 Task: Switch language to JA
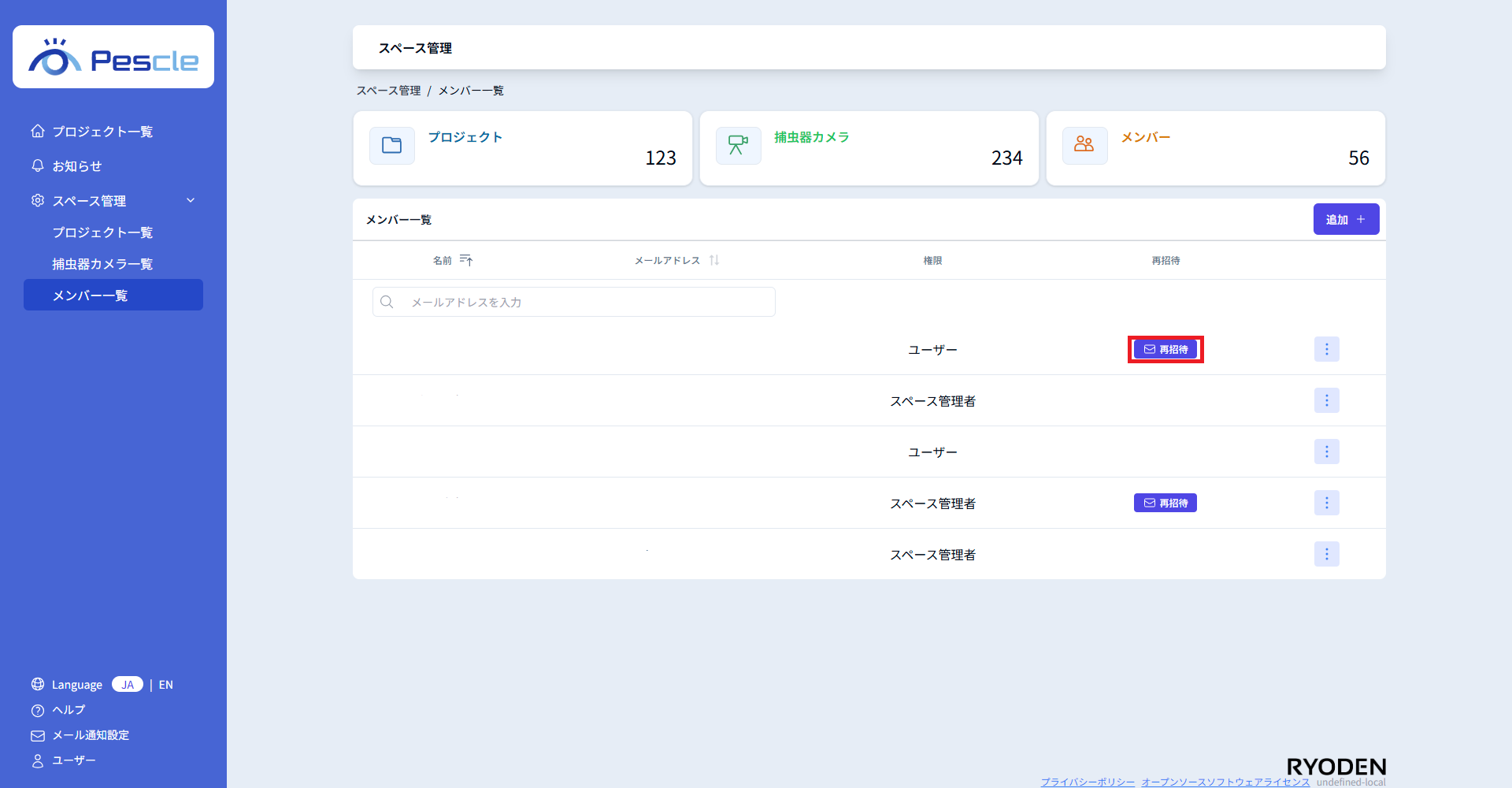[x=128, y=684]
